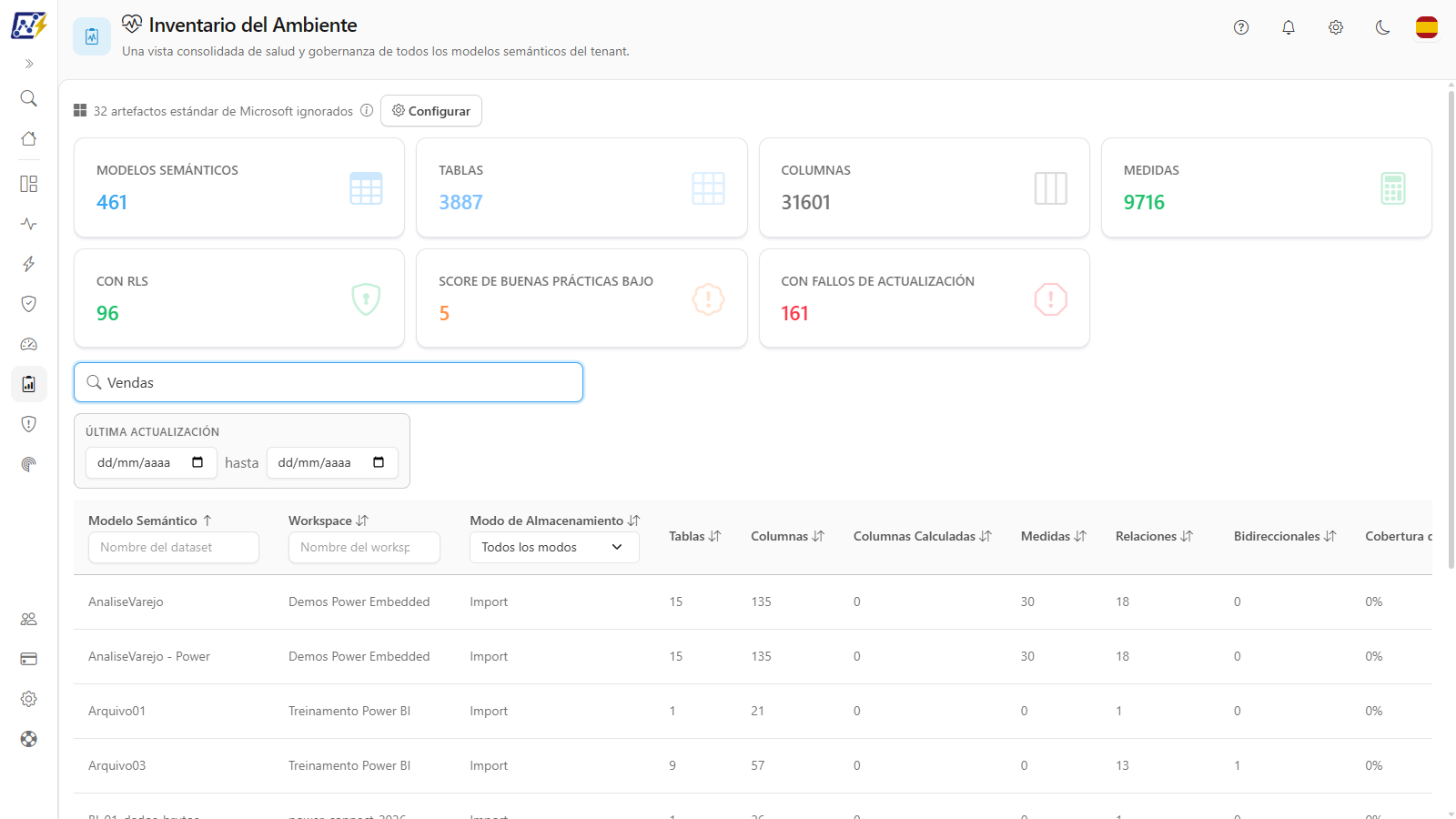Sort by Modo de Almacenamiento header

[x=555, y=521]
